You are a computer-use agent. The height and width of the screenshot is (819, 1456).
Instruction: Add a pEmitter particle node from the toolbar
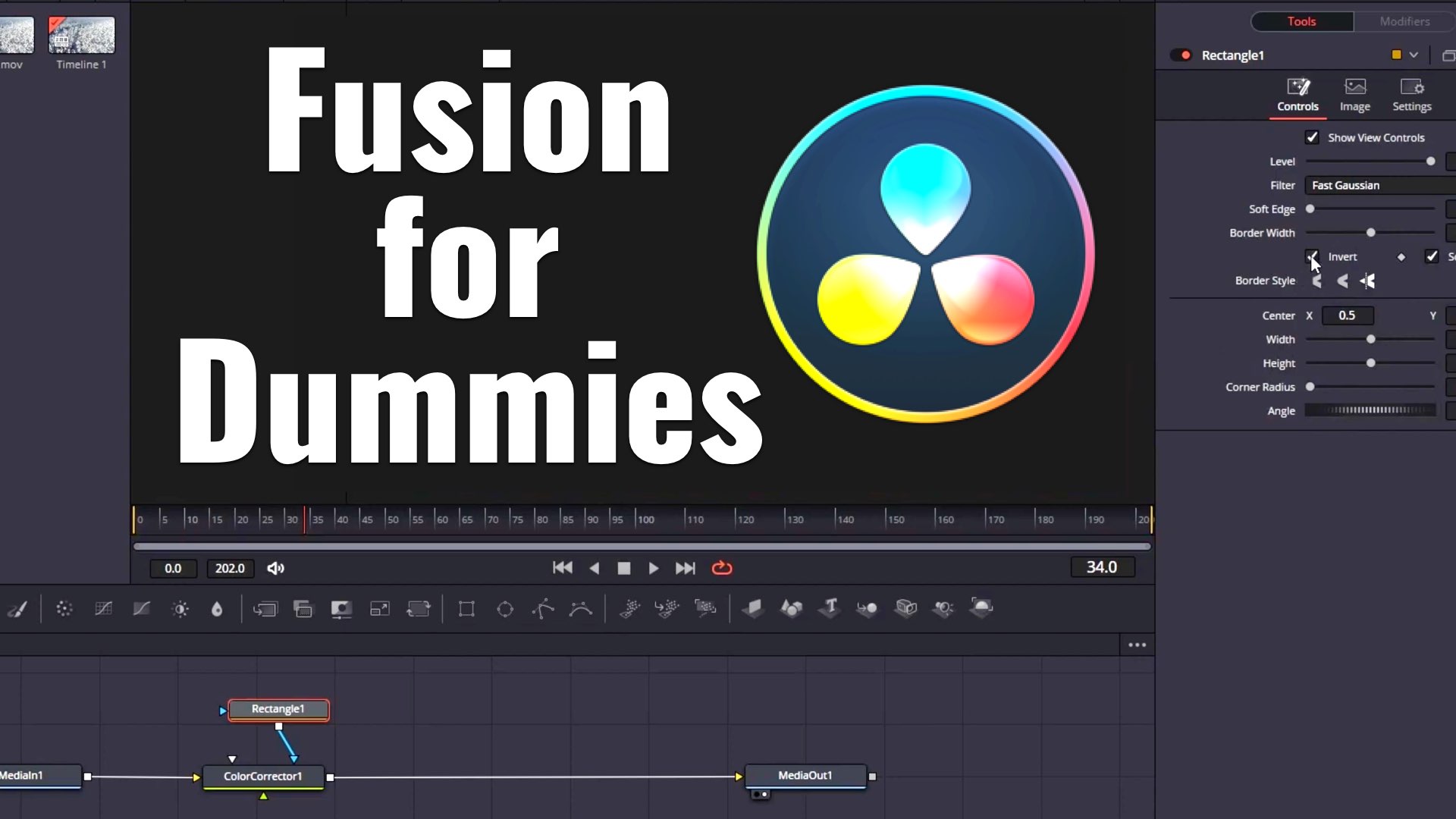point(629,608)
